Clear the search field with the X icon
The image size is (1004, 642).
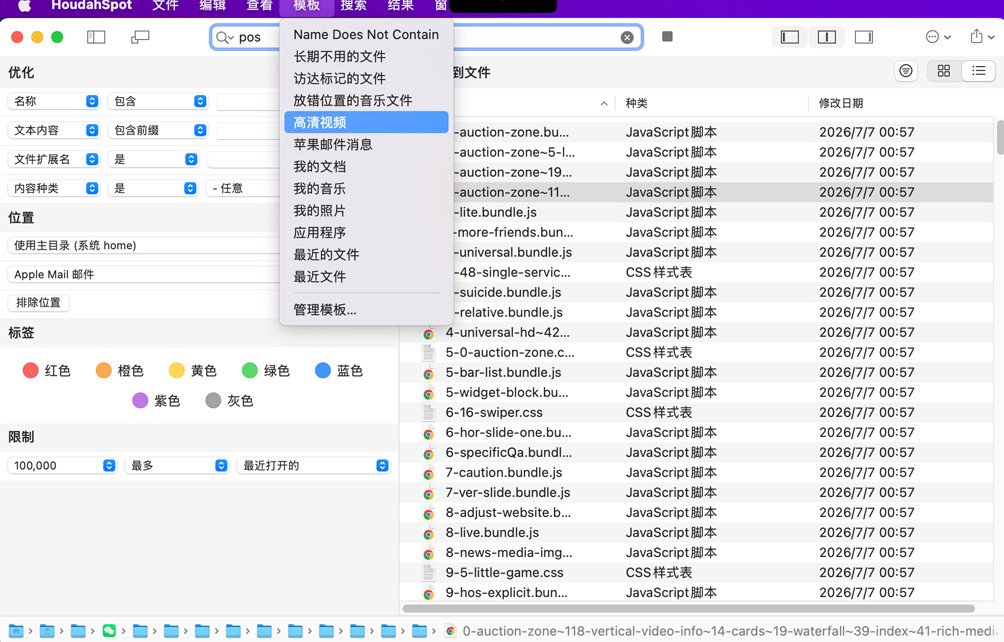627,38
